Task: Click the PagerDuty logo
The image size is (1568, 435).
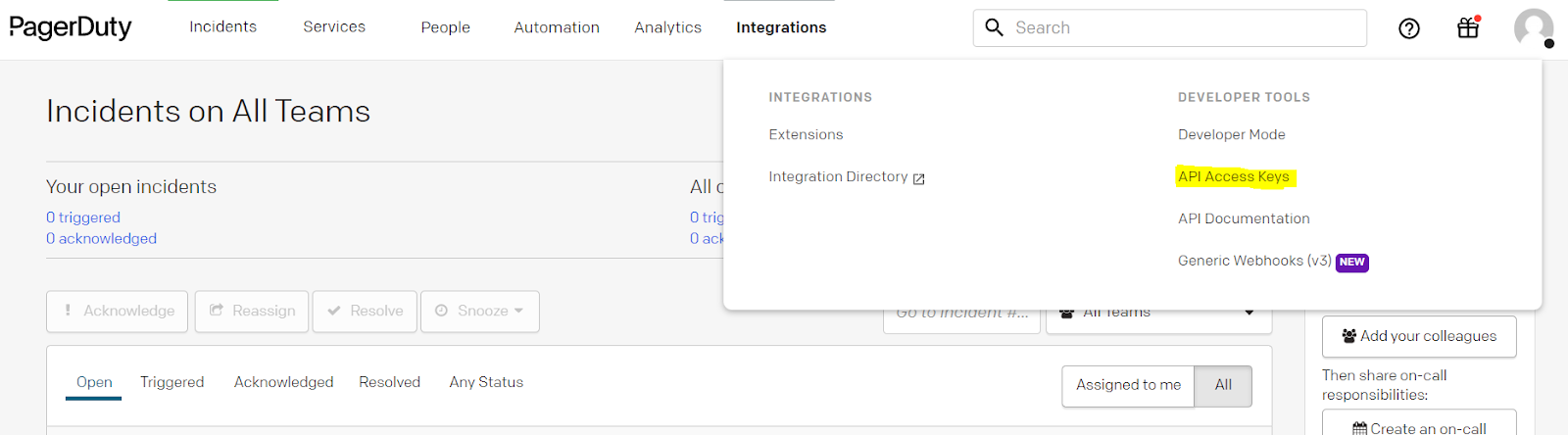Action: pyautogui.click(x=71, y=27)
